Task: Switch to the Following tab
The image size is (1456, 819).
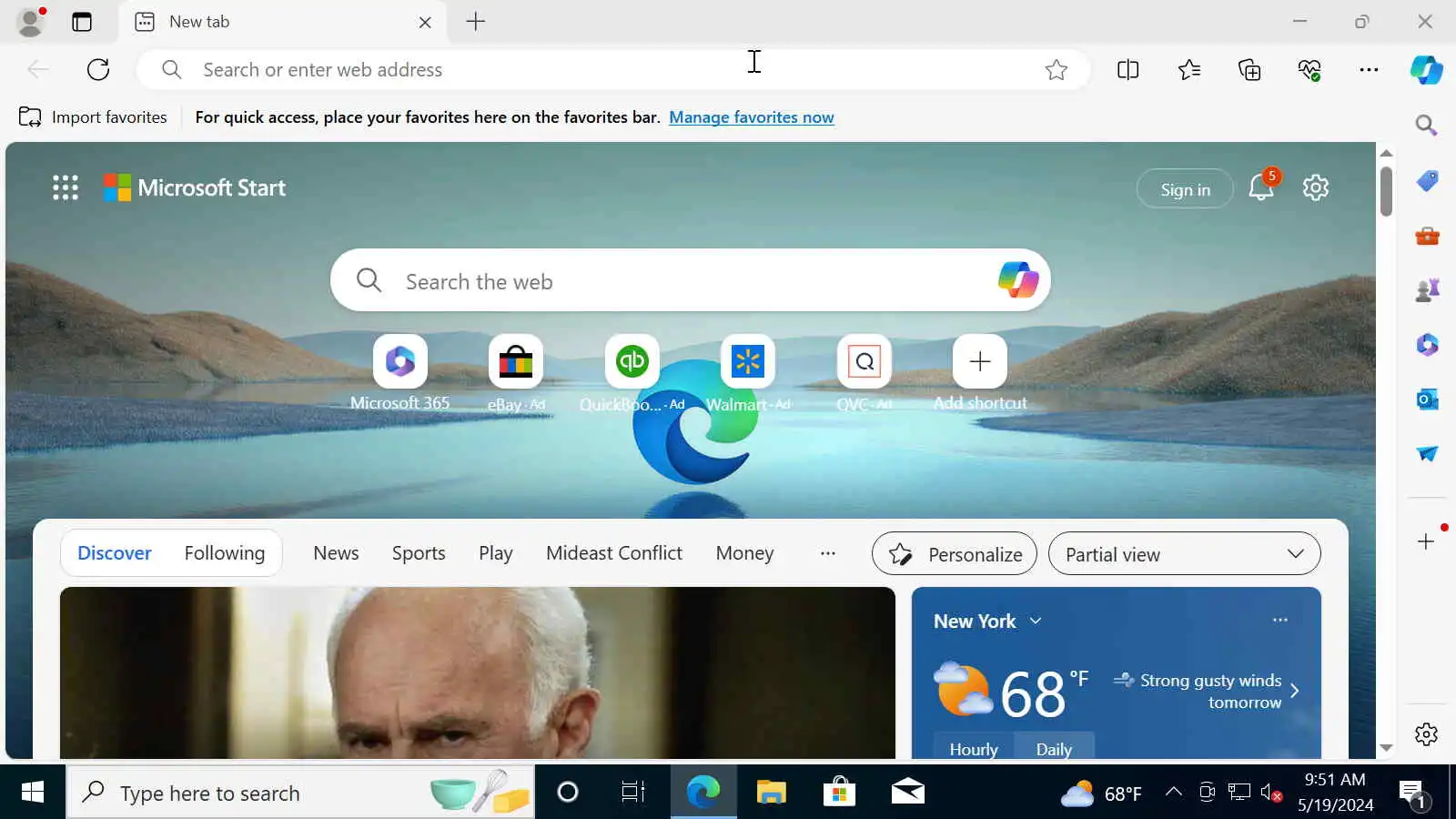Action: pyautogui.click(x=225, y=553)
